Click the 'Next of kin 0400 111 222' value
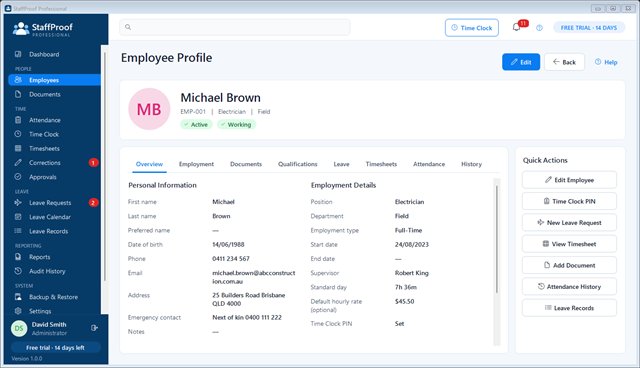The image size is (640, 368). coord(247,317)
